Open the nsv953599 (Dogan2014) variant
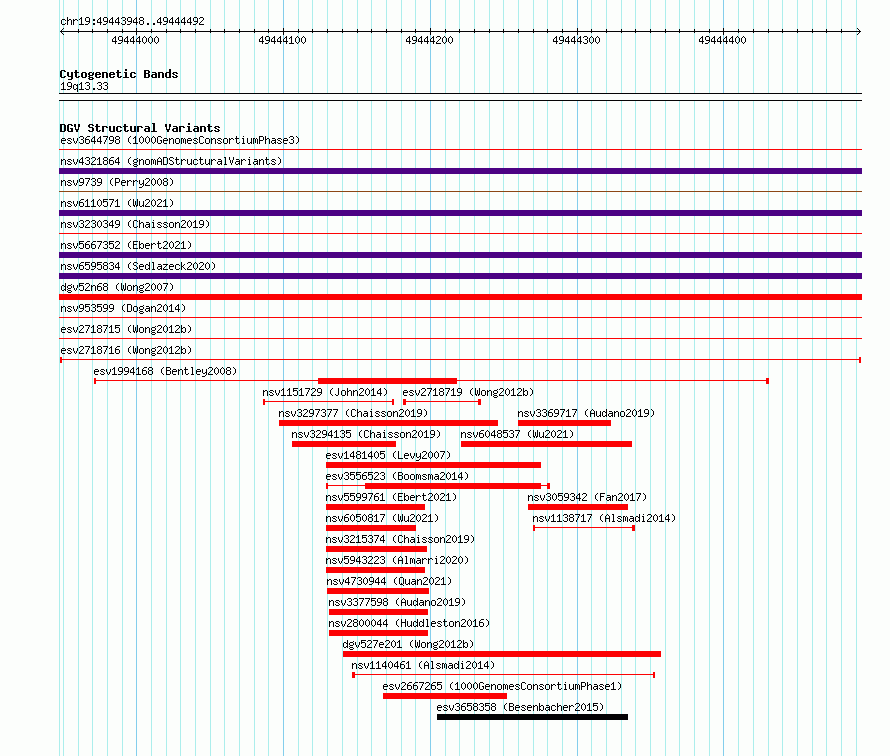Screen dimensions: 890x756 click(x=123, y=308)
